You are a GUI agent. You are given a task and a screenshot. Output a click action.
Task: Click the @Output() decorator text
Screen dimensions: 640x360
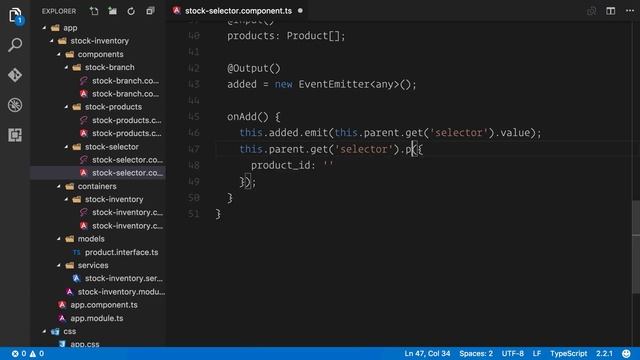[254, 68]
